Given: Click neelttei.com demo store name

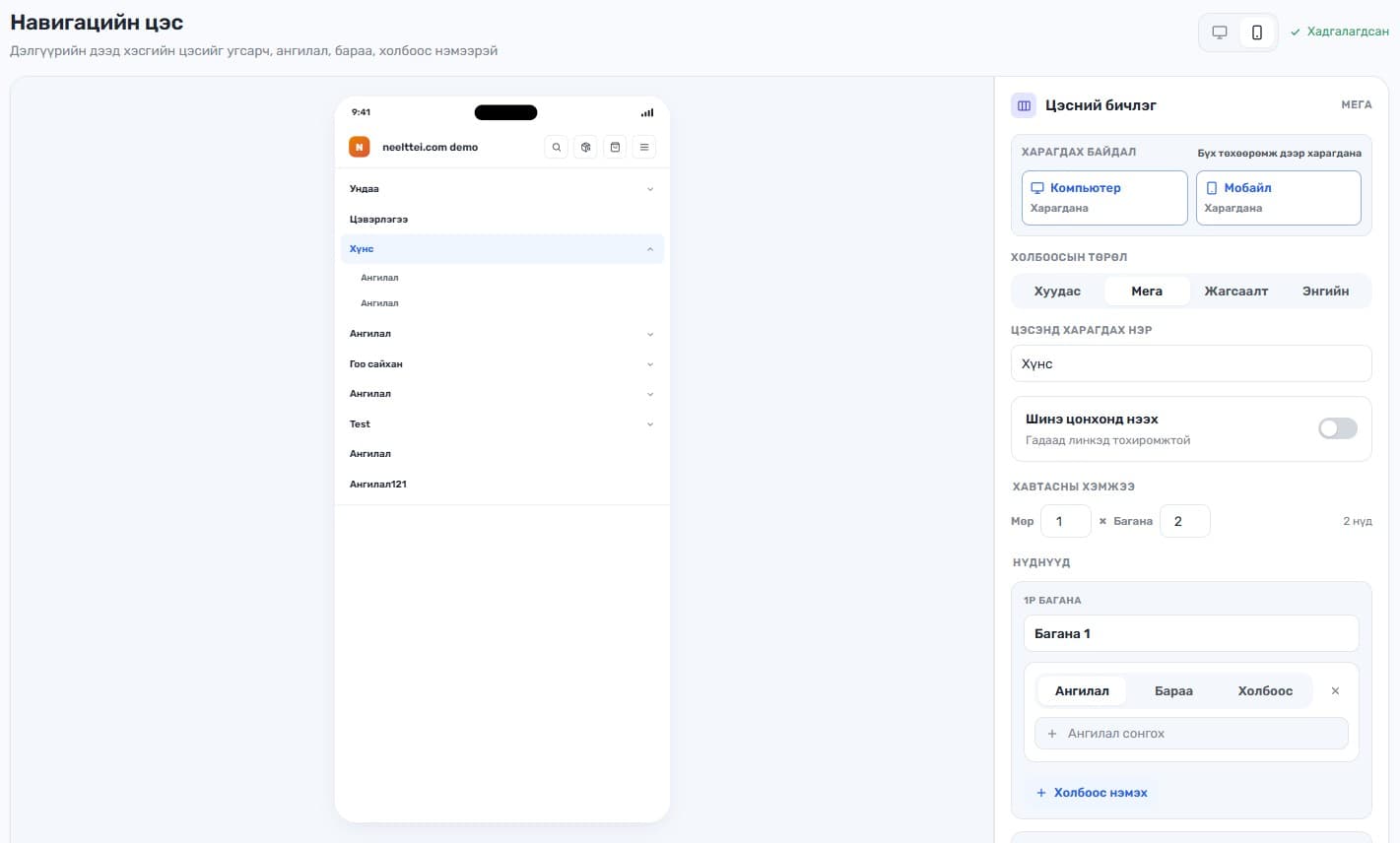Looking at the screenshot, I should (x=430, y=147).
